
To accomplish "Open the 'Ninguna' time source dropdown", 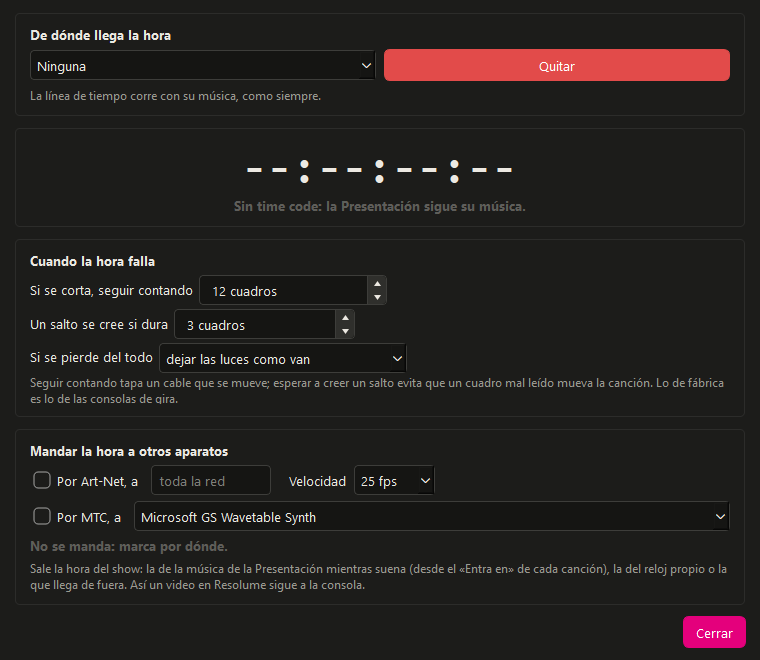I will 203,65.
